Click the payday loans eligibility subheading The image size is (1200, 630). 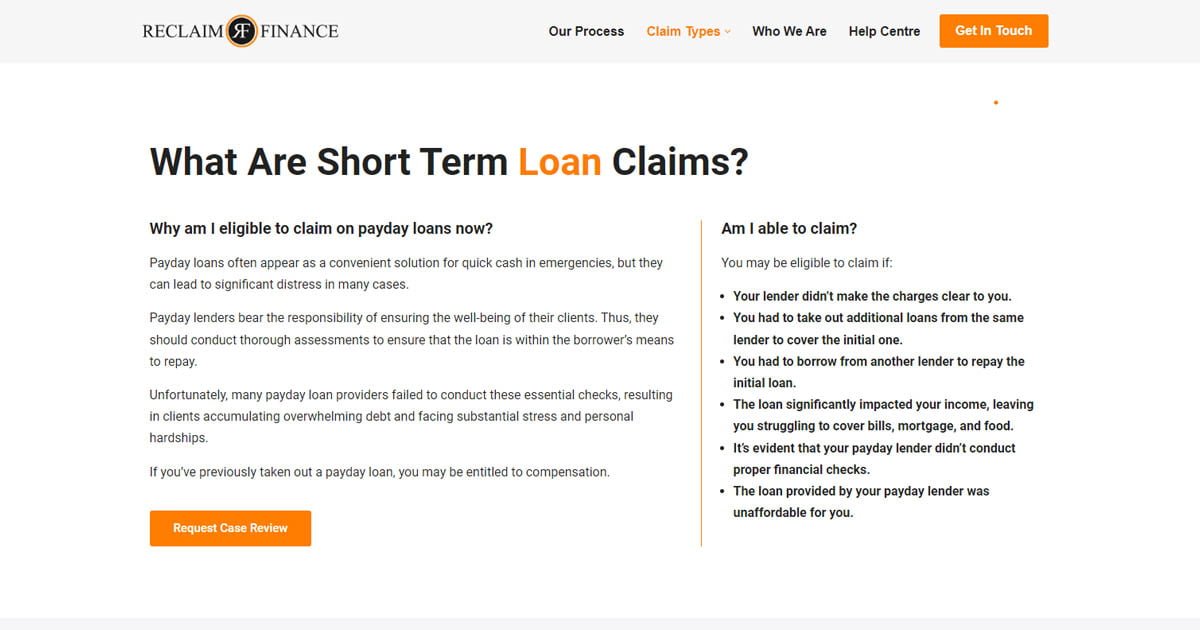321,228
